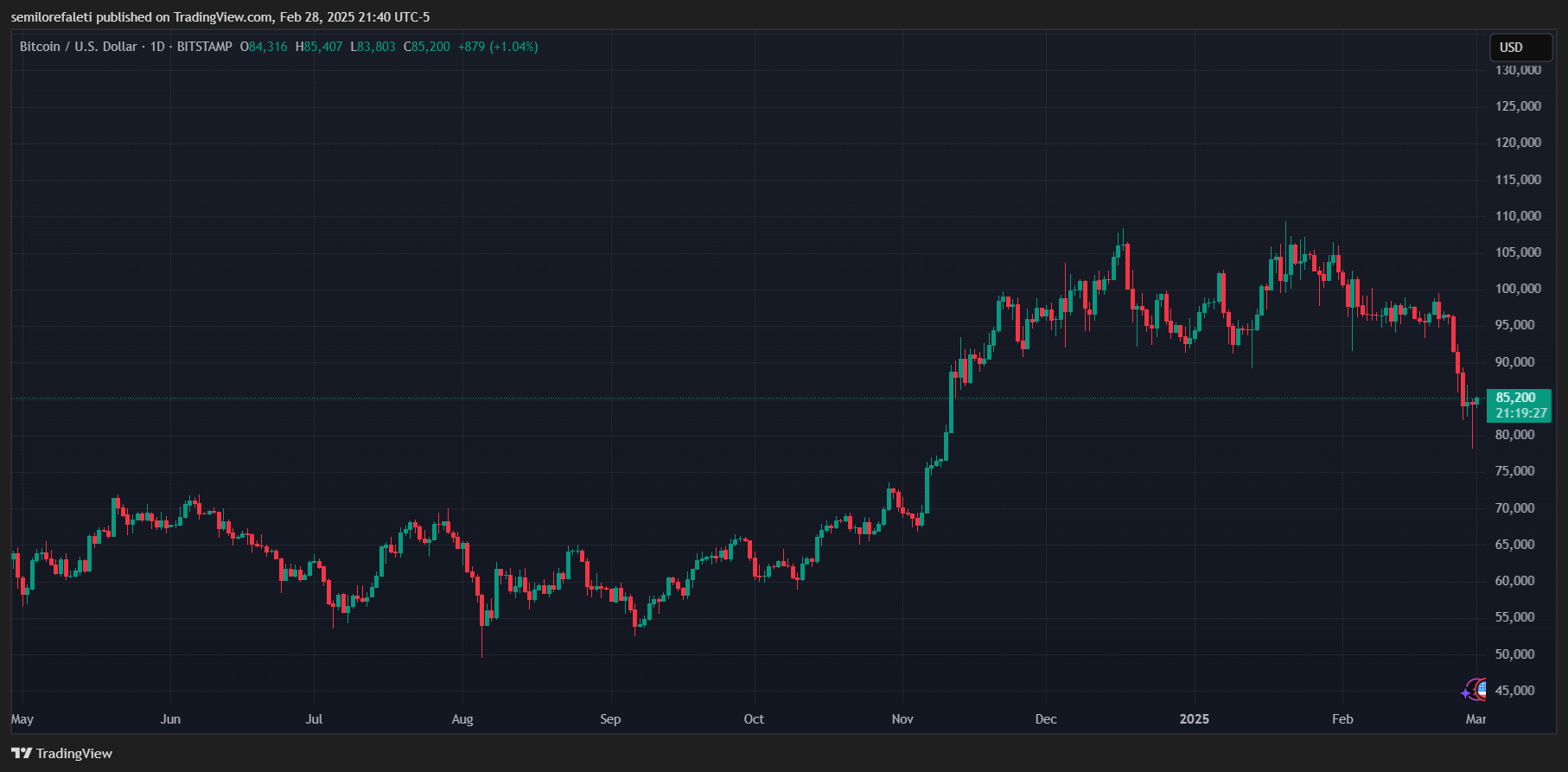The height and width of the screenshot is (772, 1568).
Task: Click the Bitcoin / U.S. Dollar symbol title
Action: click(79, 47)
